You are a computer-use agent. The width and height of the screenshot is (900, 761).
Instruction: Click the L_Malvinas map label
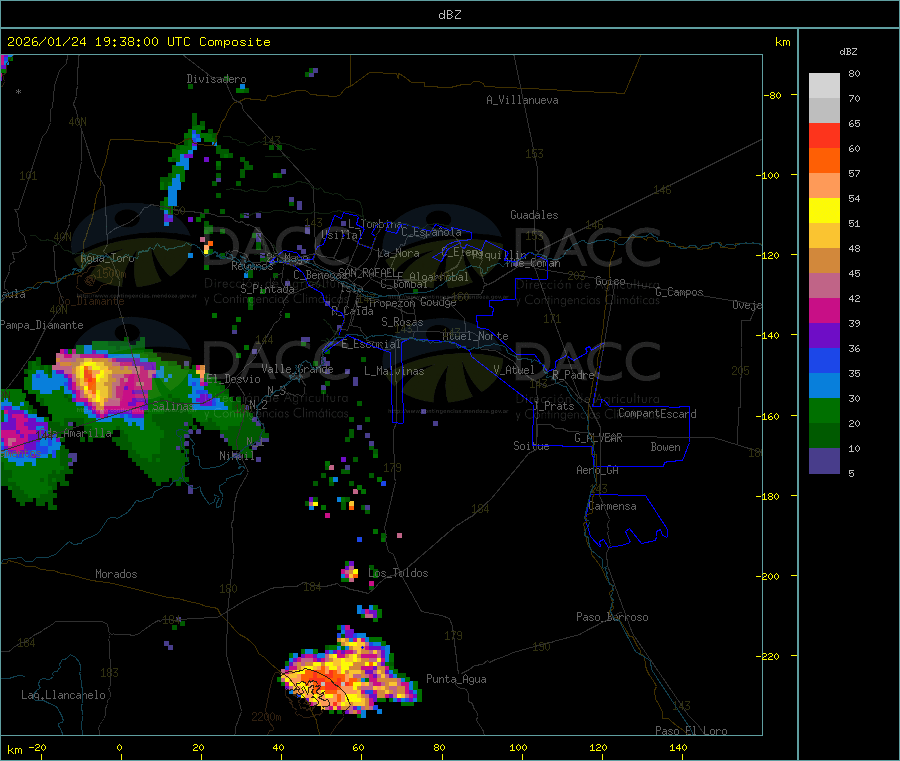(394, 371)
